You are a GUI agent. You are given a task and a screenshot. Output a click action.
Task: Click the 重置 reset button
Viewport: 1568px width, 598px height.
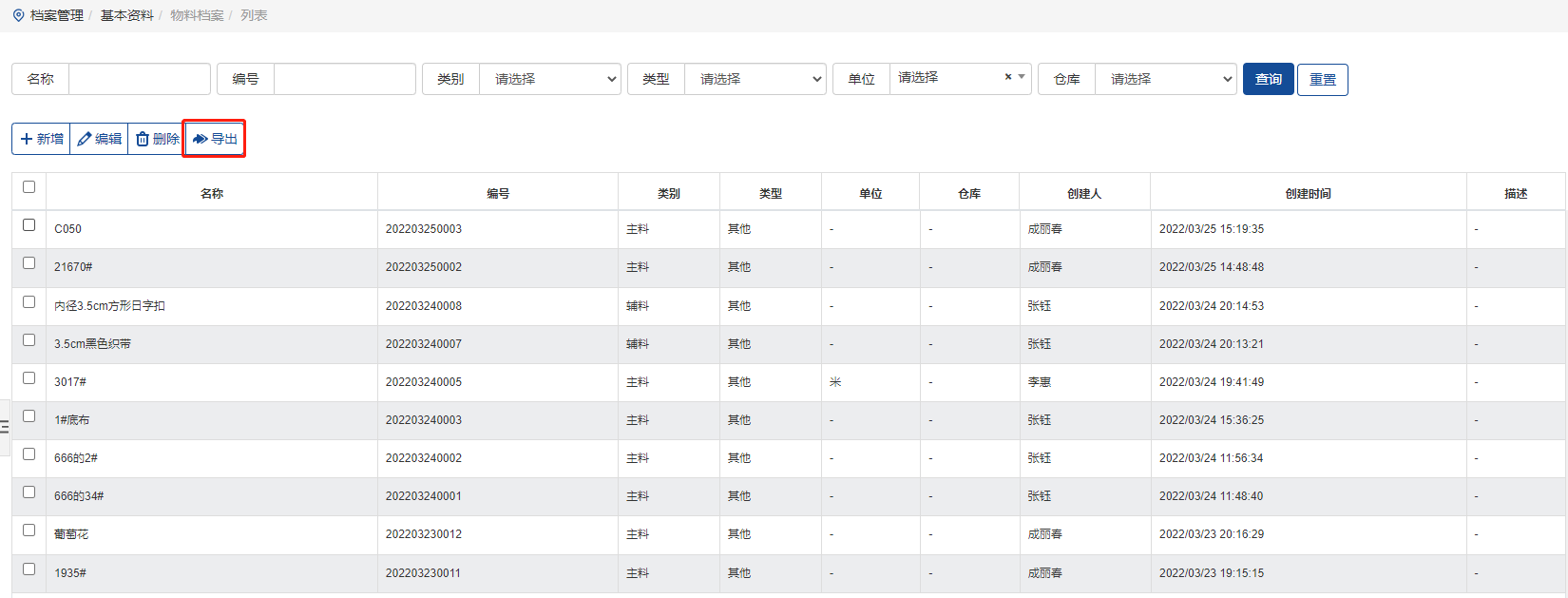[1322, 79]
